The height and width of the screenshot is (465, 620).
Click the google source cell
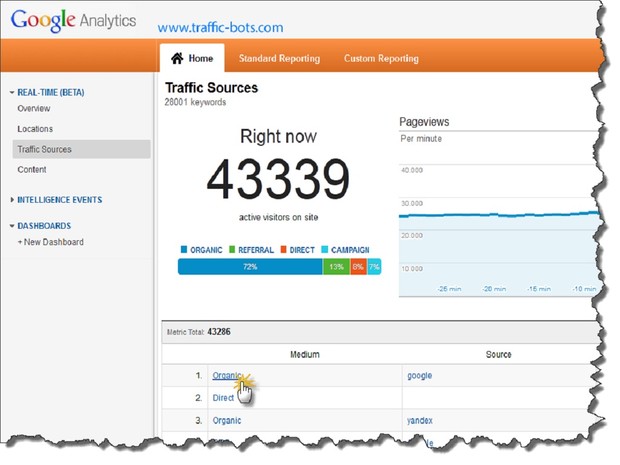(x=420, y=376)
